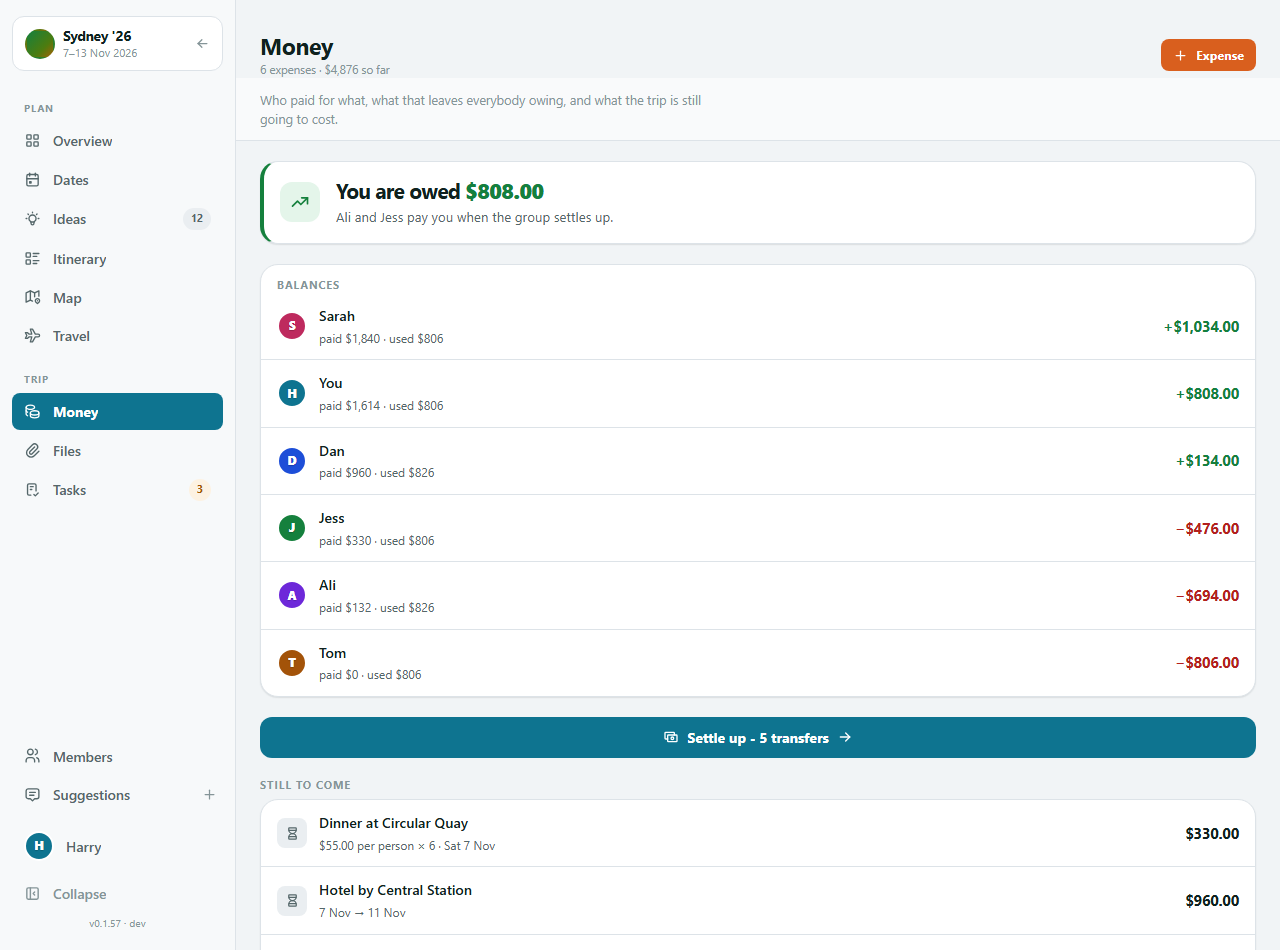Open the Hotel by Central Station expense
1280x950 pixels.
click(757, 900)
